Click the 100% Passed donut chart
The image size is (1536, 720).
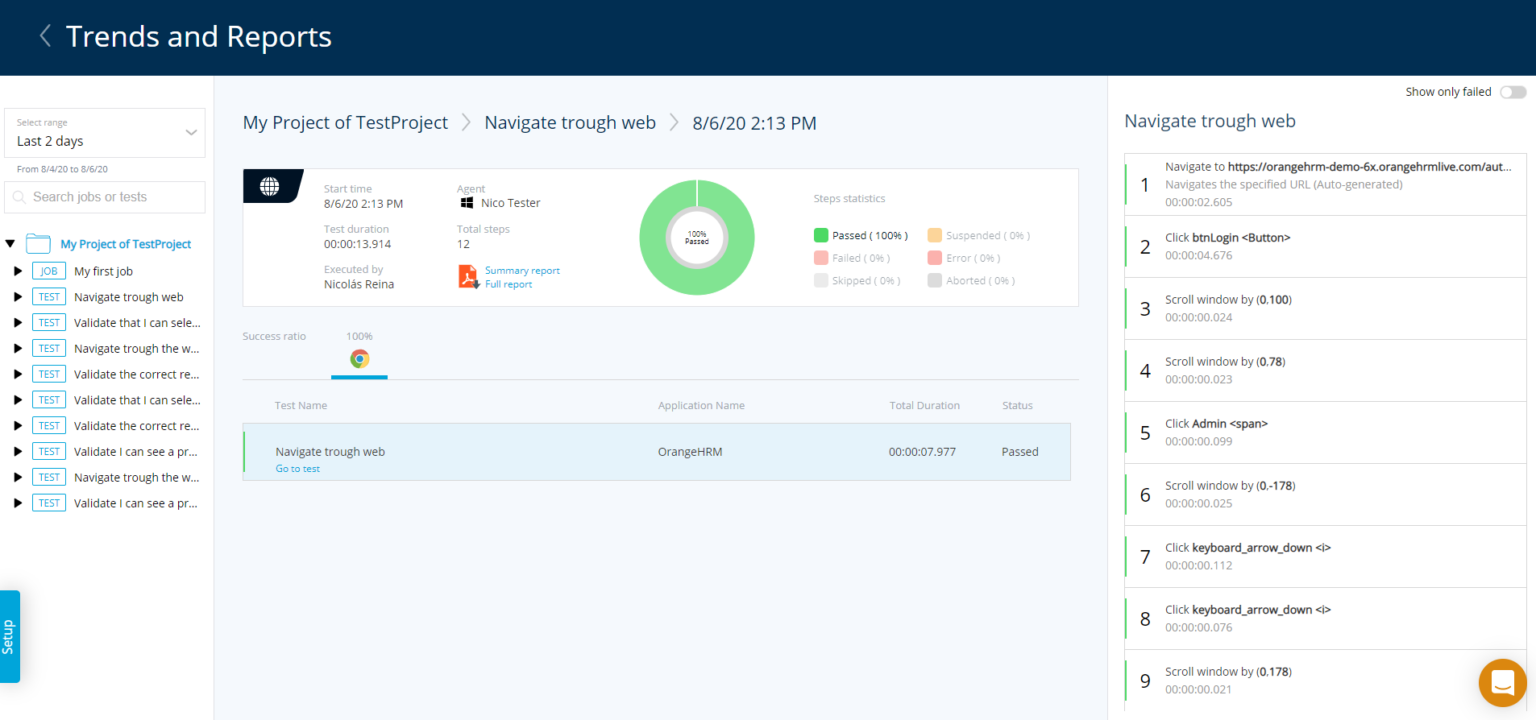click(x=697, y=237)
